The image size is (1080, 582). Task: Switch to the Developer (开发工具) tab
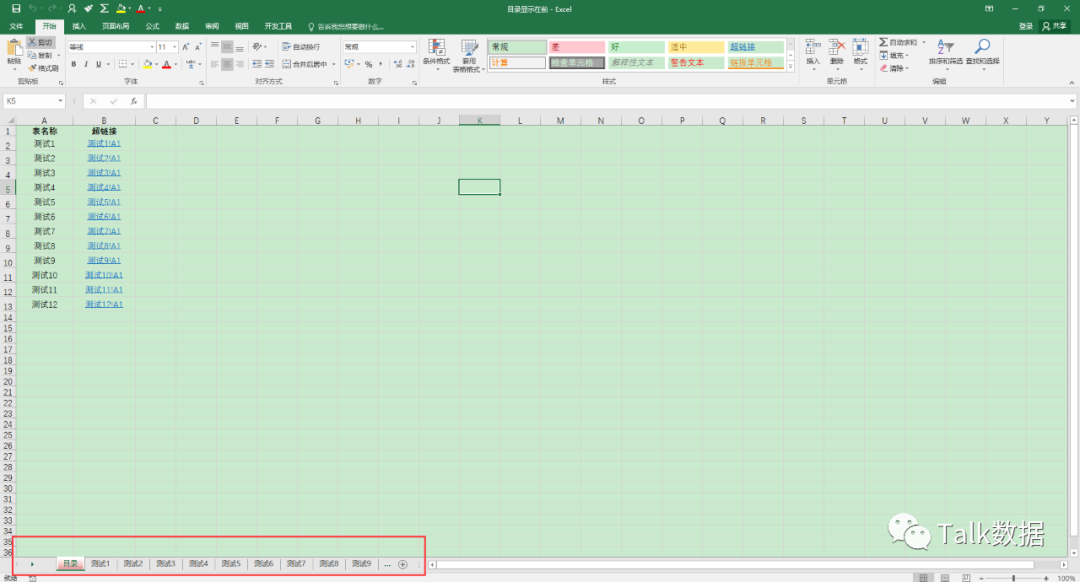pos(278,26)
